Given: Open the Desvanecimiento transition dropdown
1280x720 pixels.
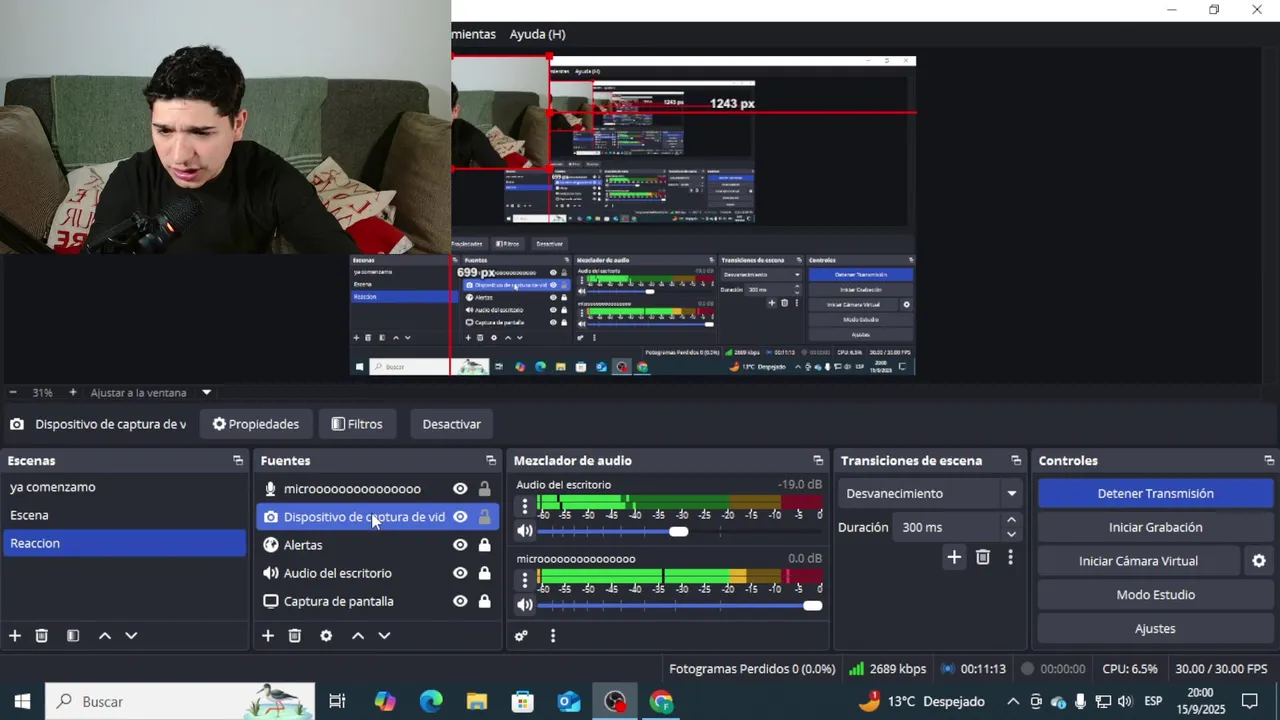Looking at the screenshot, I should point(931,494).
